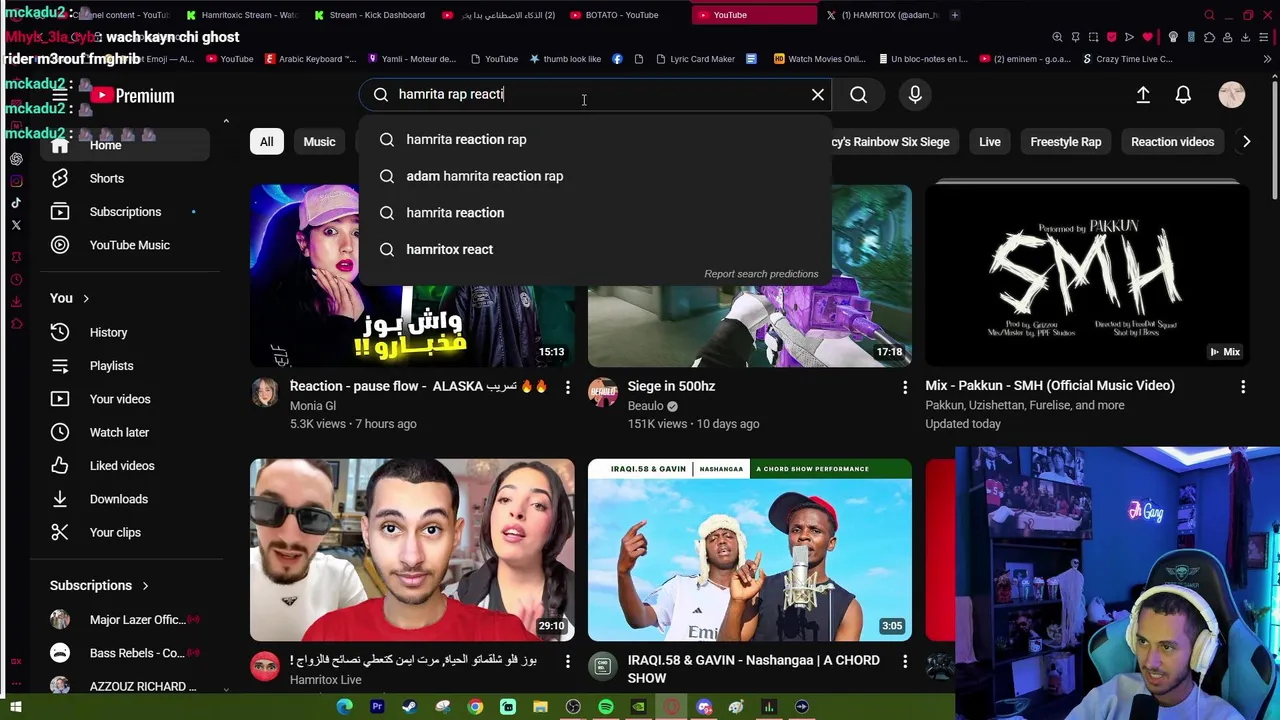
Task: Expand the Subscriptions section heading
Action: click(x=99, y=585)
